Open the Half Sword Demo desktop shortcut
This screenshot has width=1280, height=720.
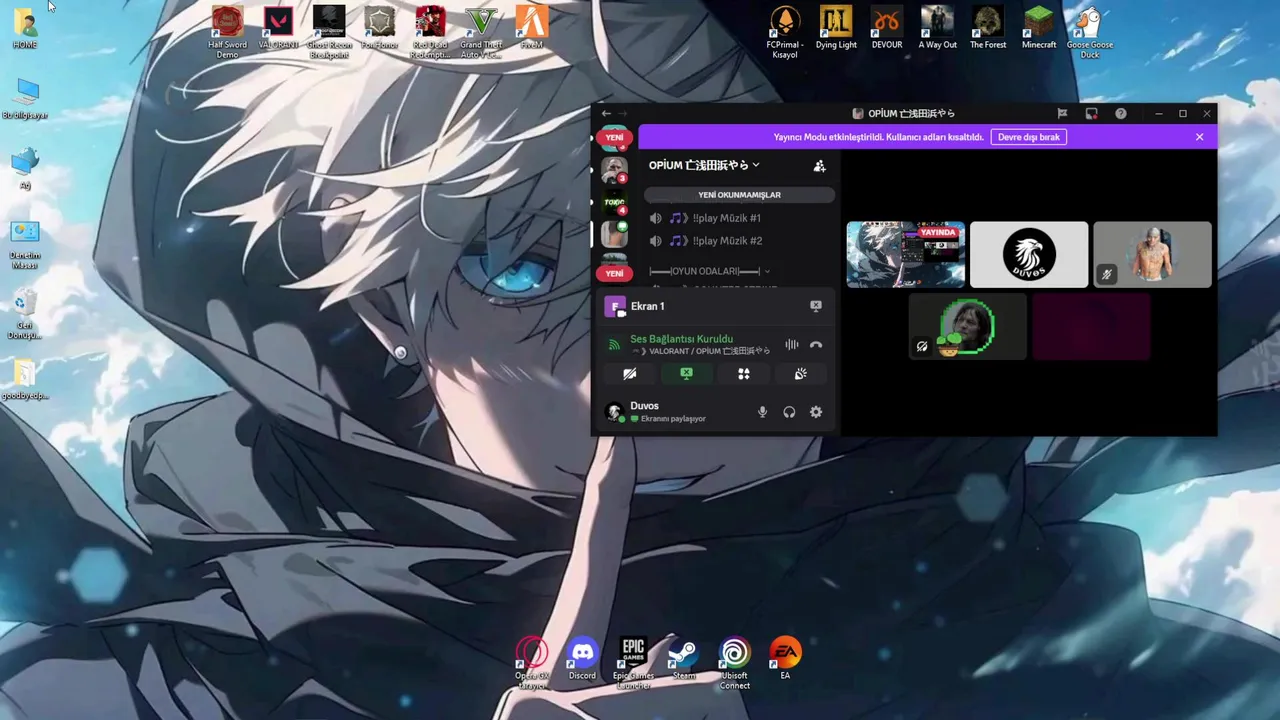click(x=227, y=30)
